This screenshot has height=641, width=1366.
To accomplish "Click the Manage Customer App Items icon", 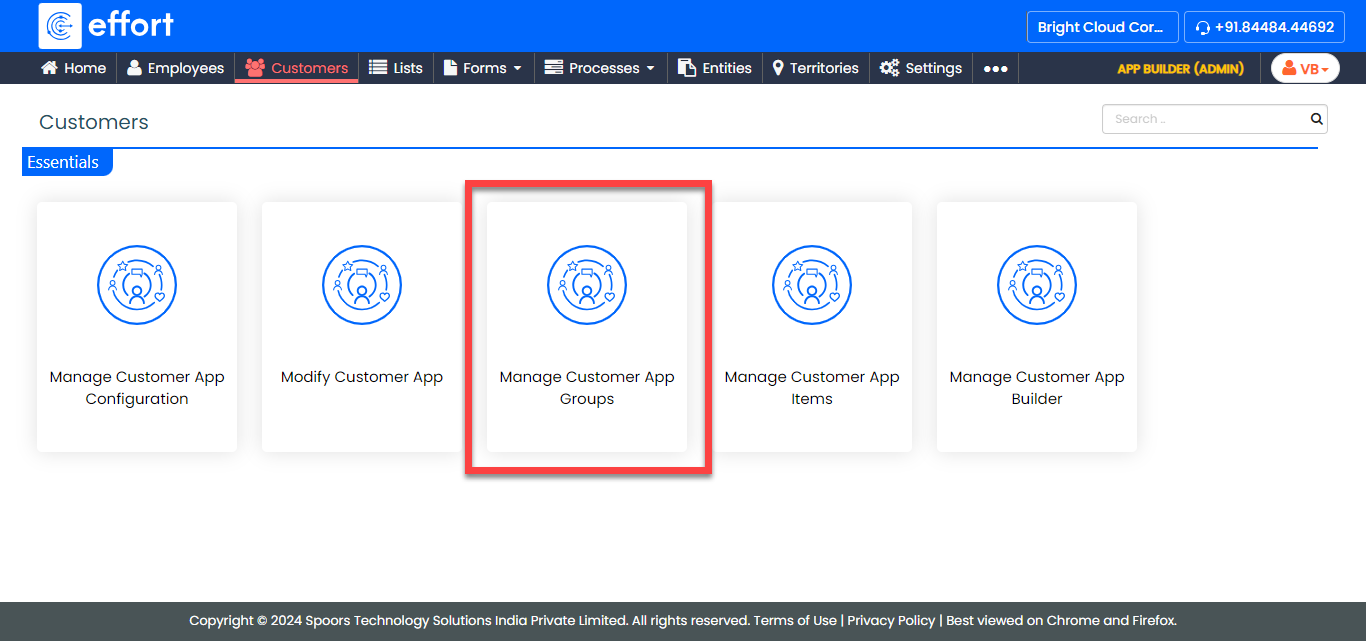I will point(812,286).
